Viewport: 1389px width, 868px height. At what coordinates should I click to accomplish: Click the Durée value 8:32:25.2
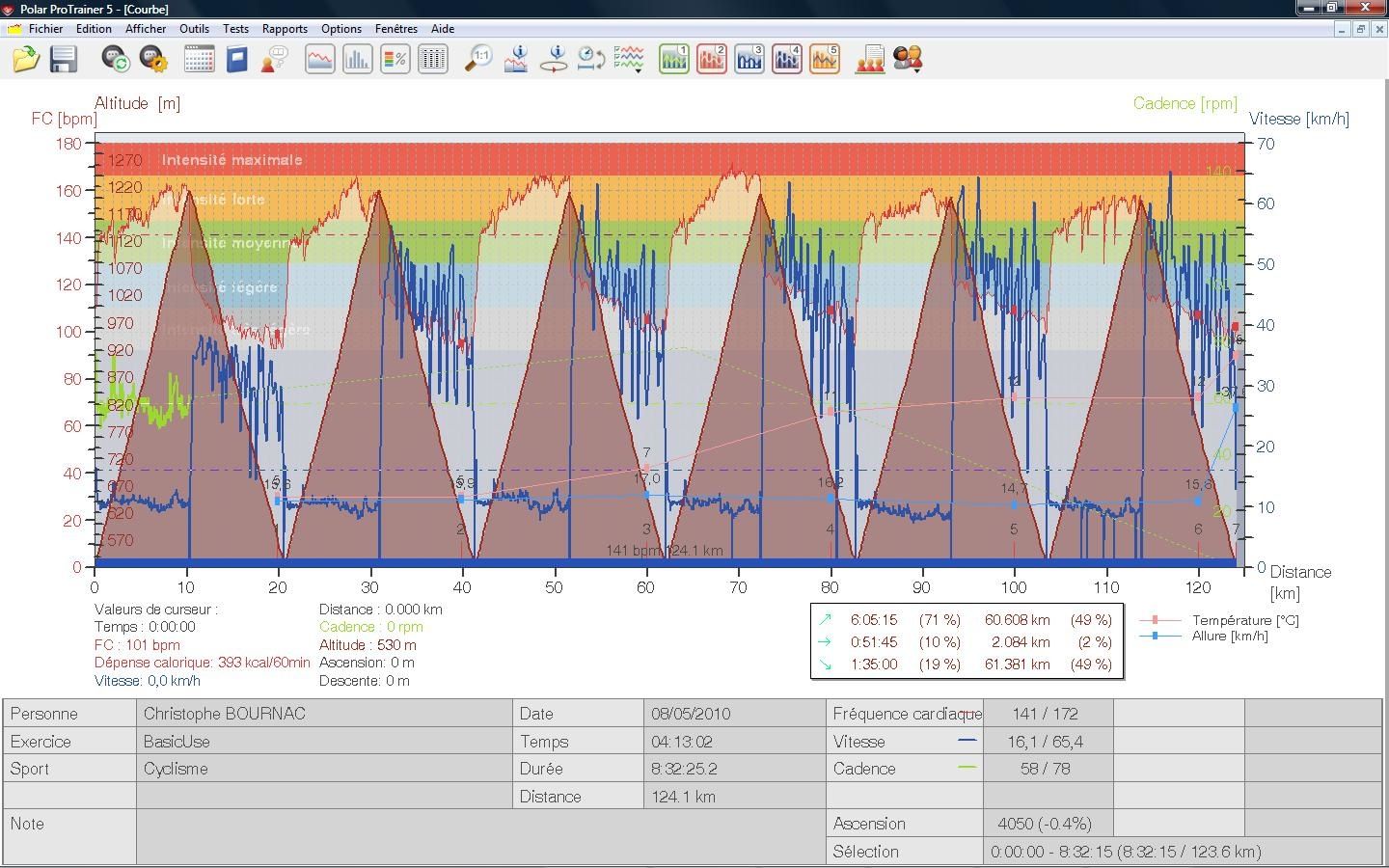[x=684, y=769]
